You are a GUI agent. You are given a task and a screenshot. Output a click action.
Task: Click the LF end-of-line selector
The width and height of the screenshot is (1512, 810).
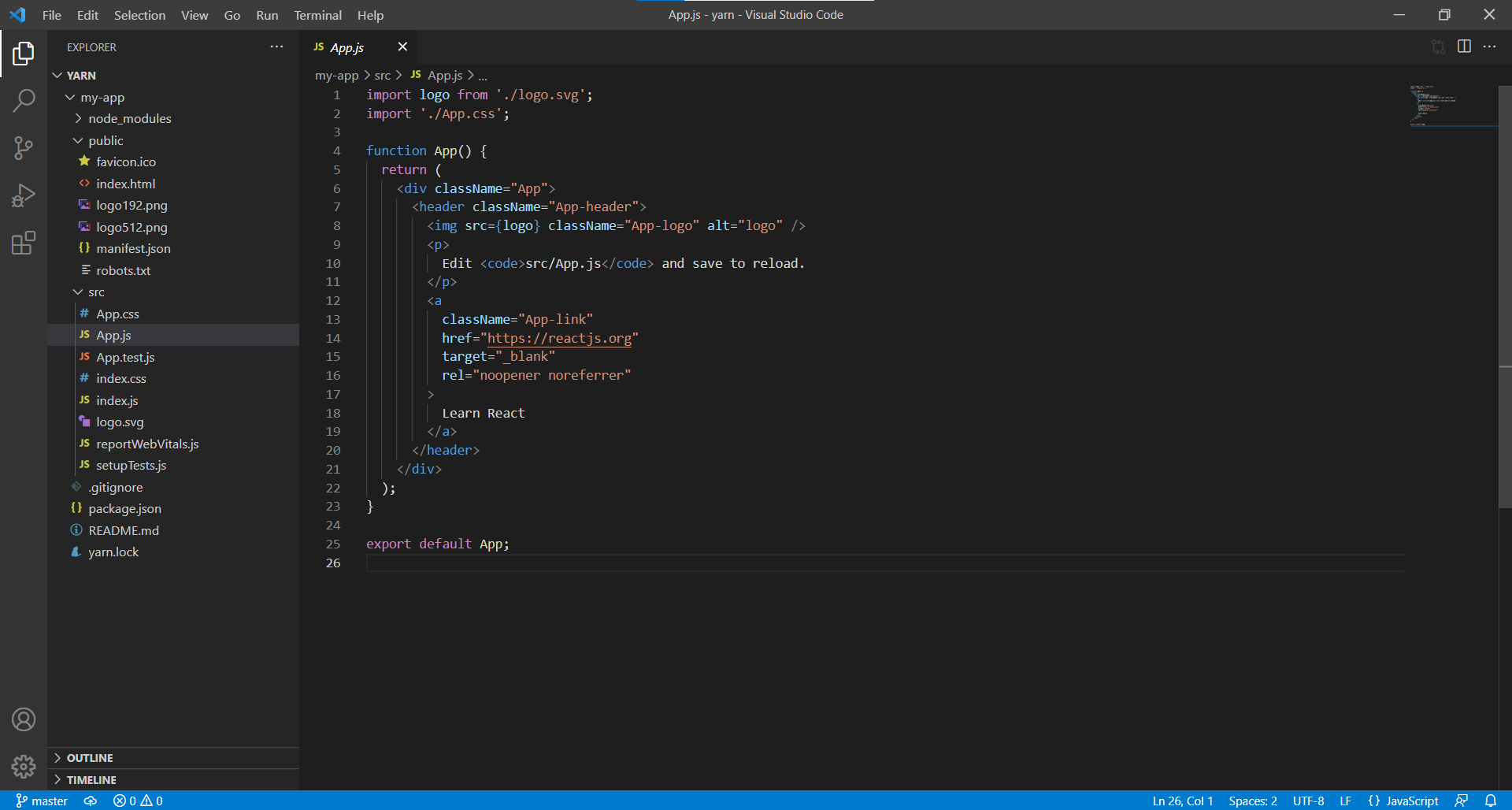coord(1345,801)
